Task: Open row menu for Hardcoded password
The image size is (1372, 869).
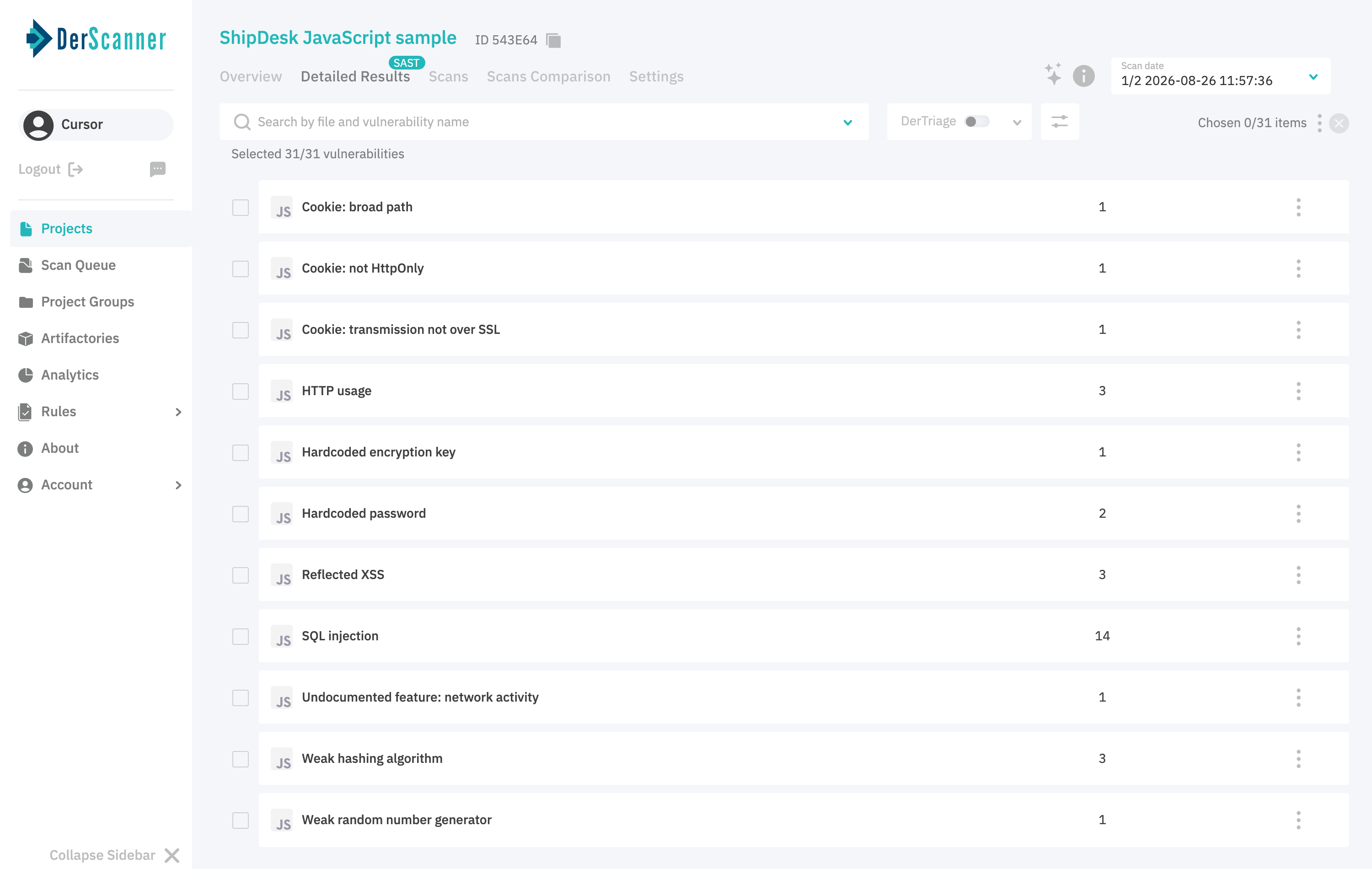Action: click(1298, 514)
